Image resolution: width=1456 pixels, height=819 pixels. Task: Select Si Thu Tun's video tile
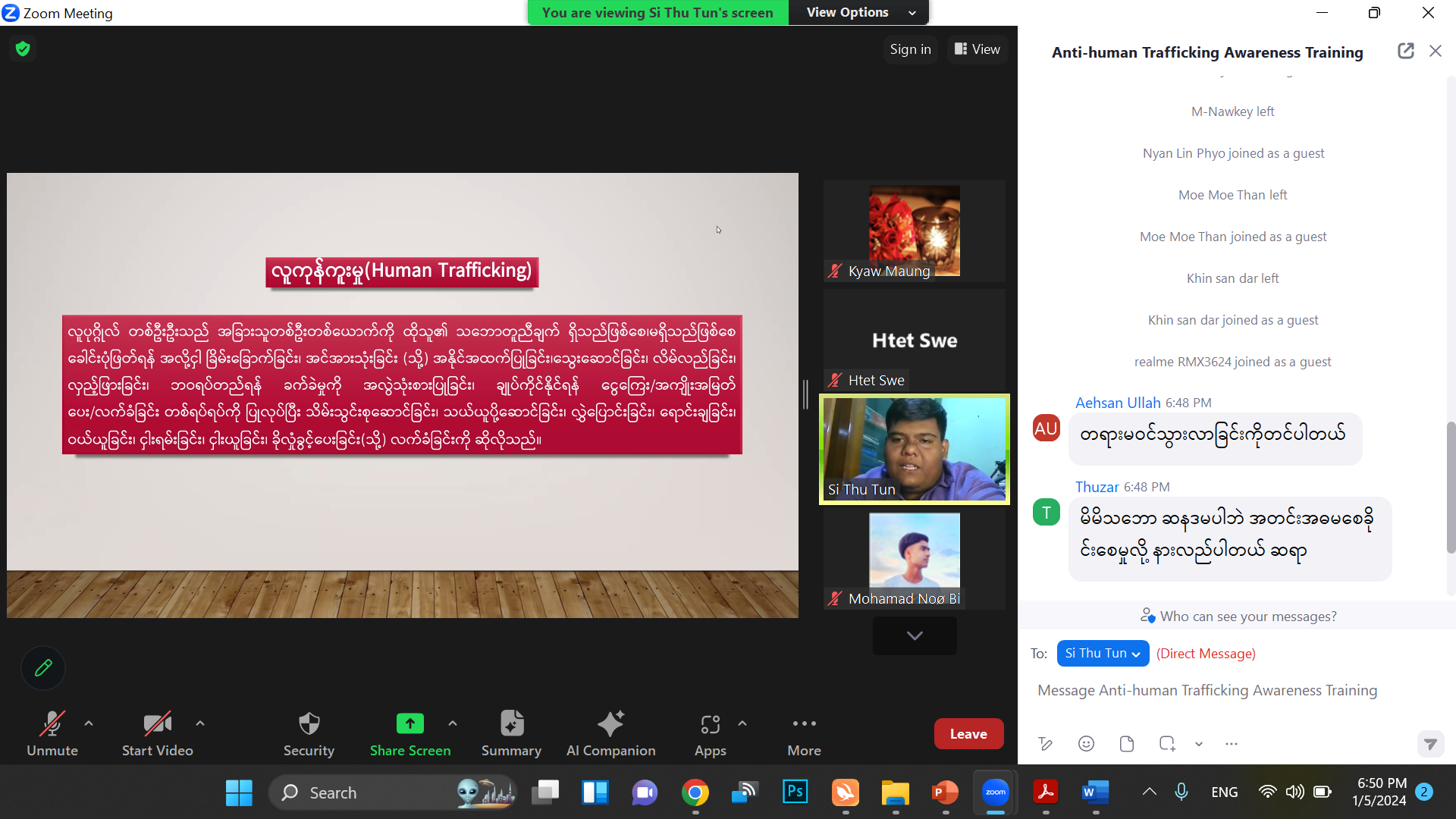pyautogui.click(x=915, y=449)
